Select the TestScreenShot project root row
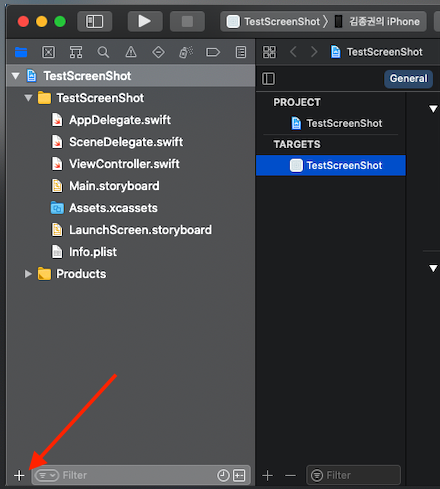440x489 pixels. (131, 76)
